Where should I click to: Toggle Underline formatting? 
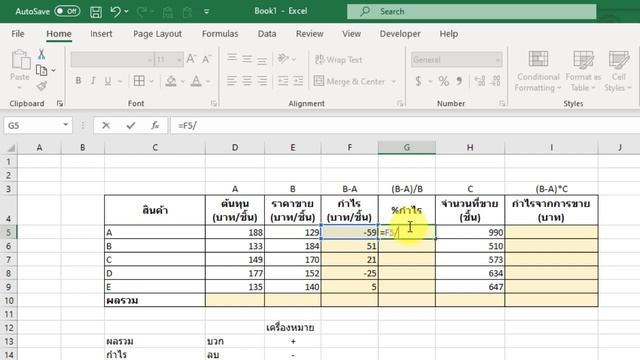[x=108, y=81]
